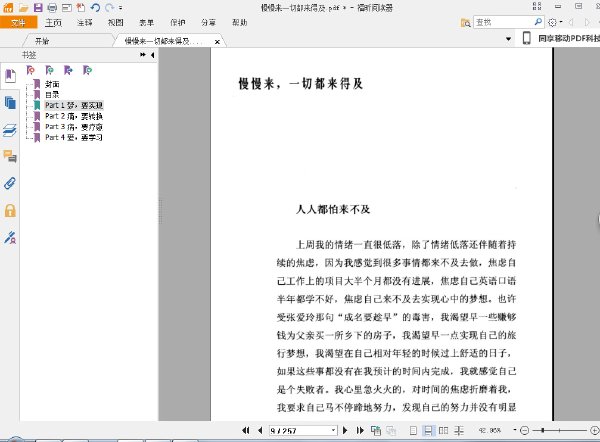Switch to the 开始 document tab

pyautogui.click(x=42, y=41)
